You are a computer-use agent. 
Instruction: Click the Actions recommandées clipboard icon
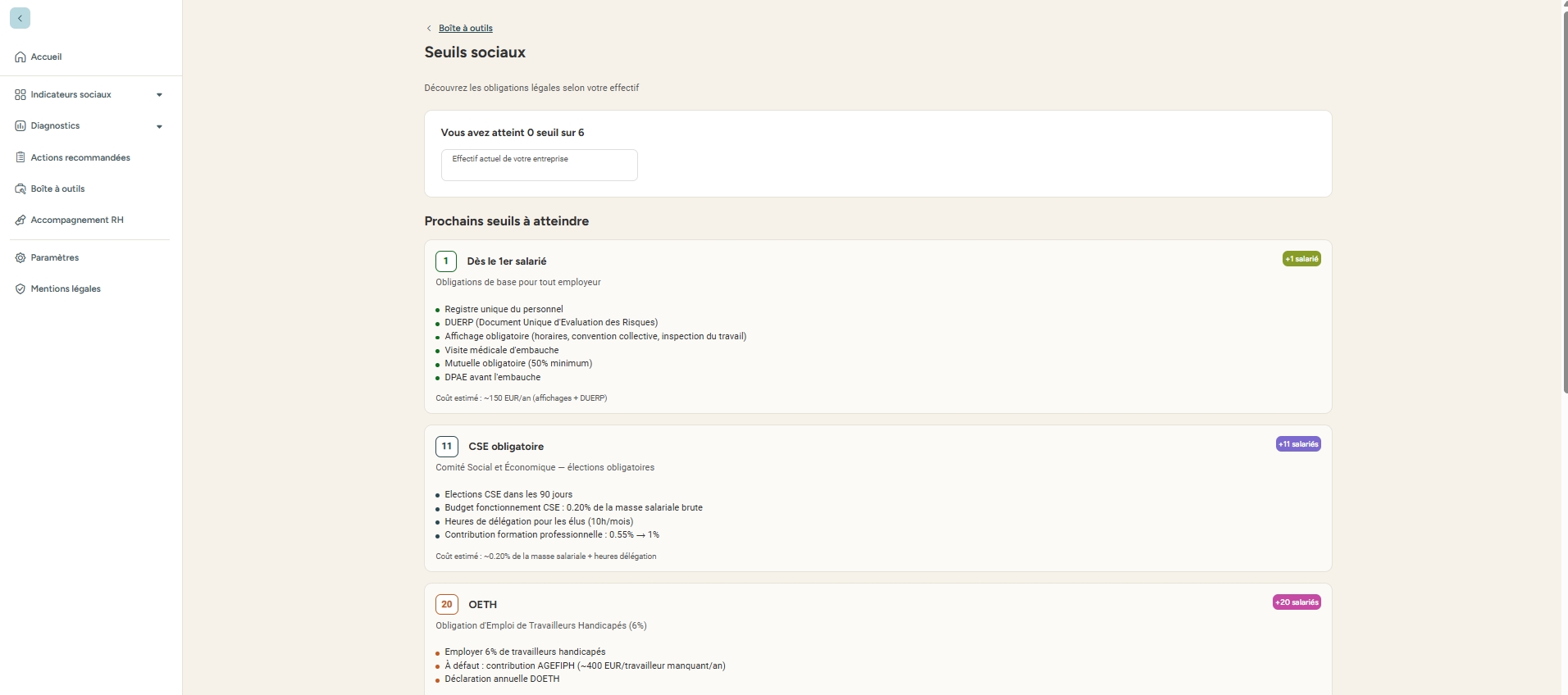click(x=21, y=157)
